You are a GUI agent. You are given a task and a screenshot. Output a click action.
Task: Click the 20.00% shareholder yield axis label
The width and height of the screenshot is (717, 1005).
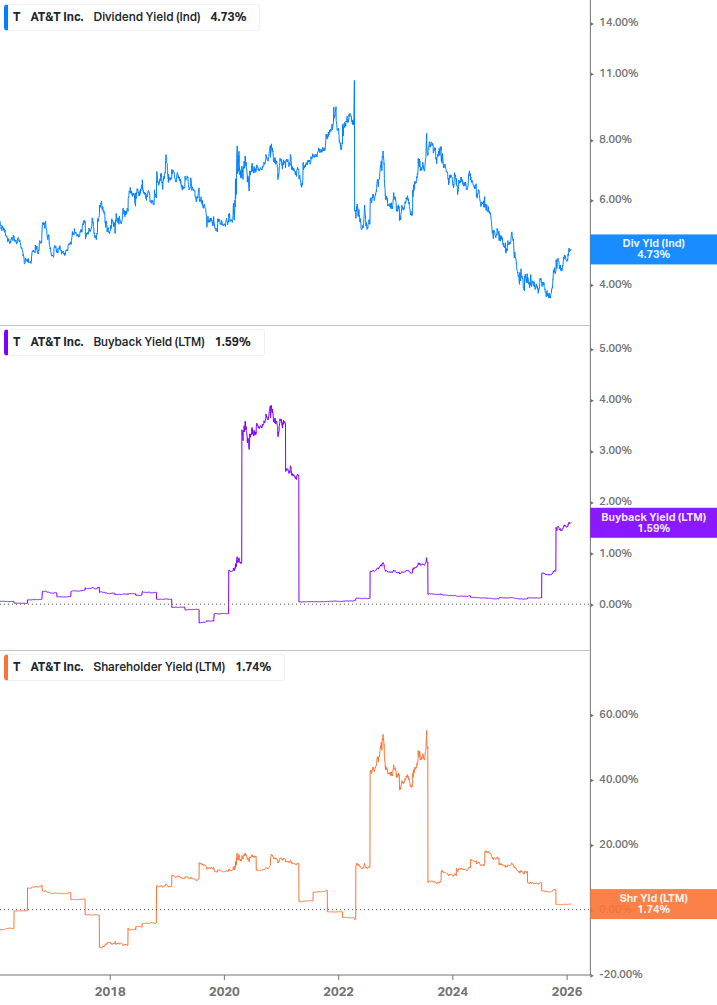[618, 844]
